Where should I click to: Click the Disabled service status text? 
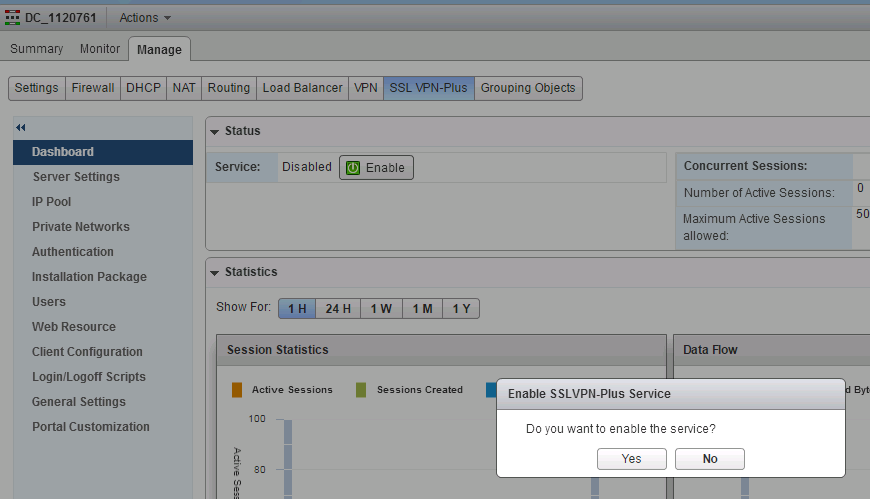(307, 167)
